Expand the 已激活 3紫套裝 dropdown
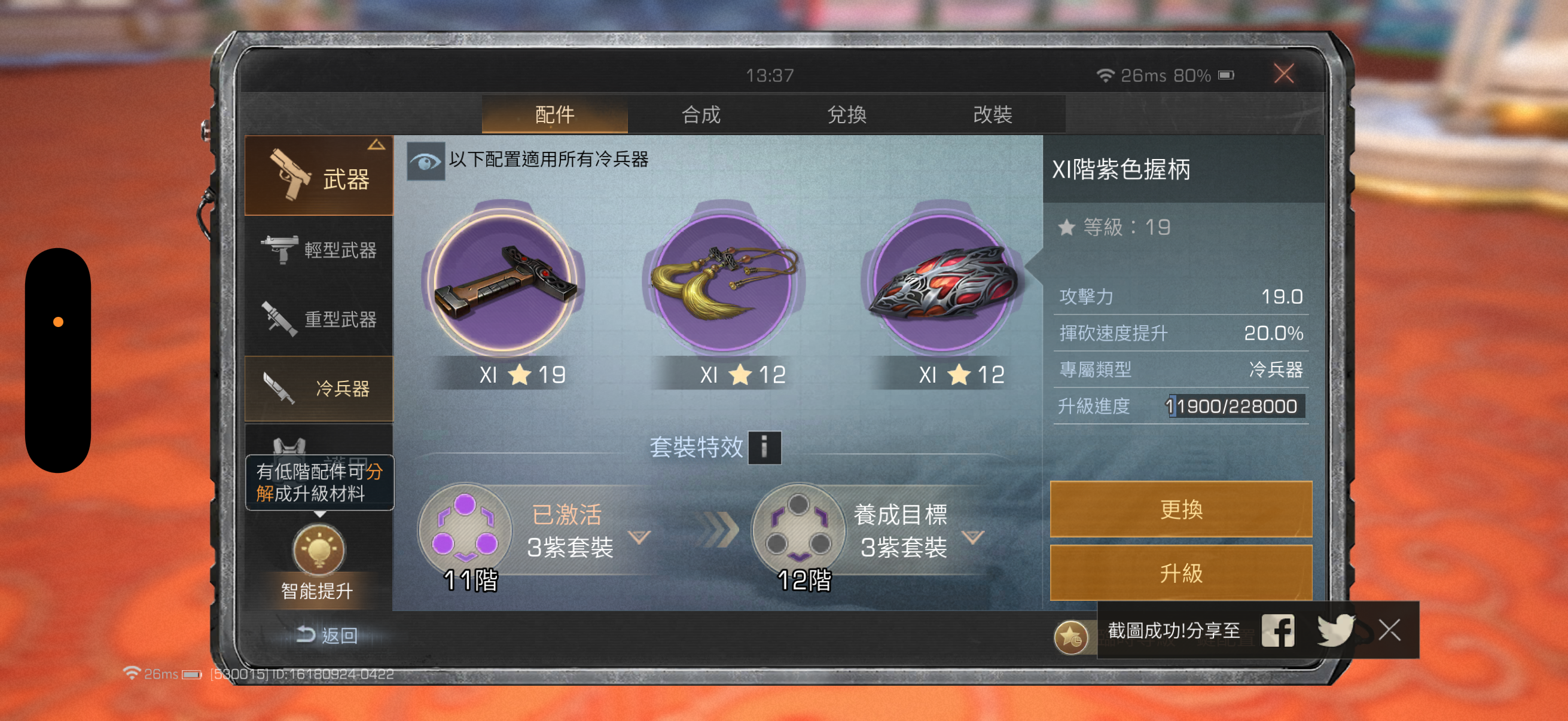 coord(639,537)
